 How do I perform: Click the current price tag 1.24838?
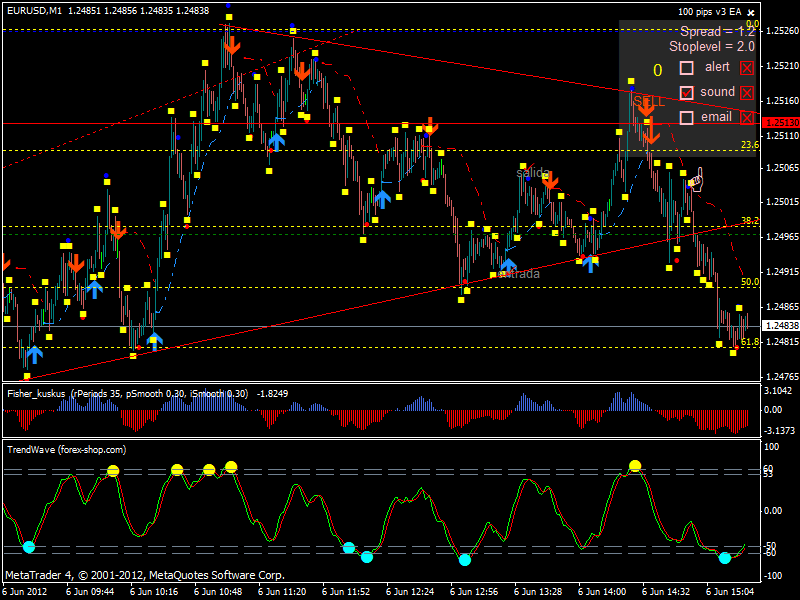point(780,326)
